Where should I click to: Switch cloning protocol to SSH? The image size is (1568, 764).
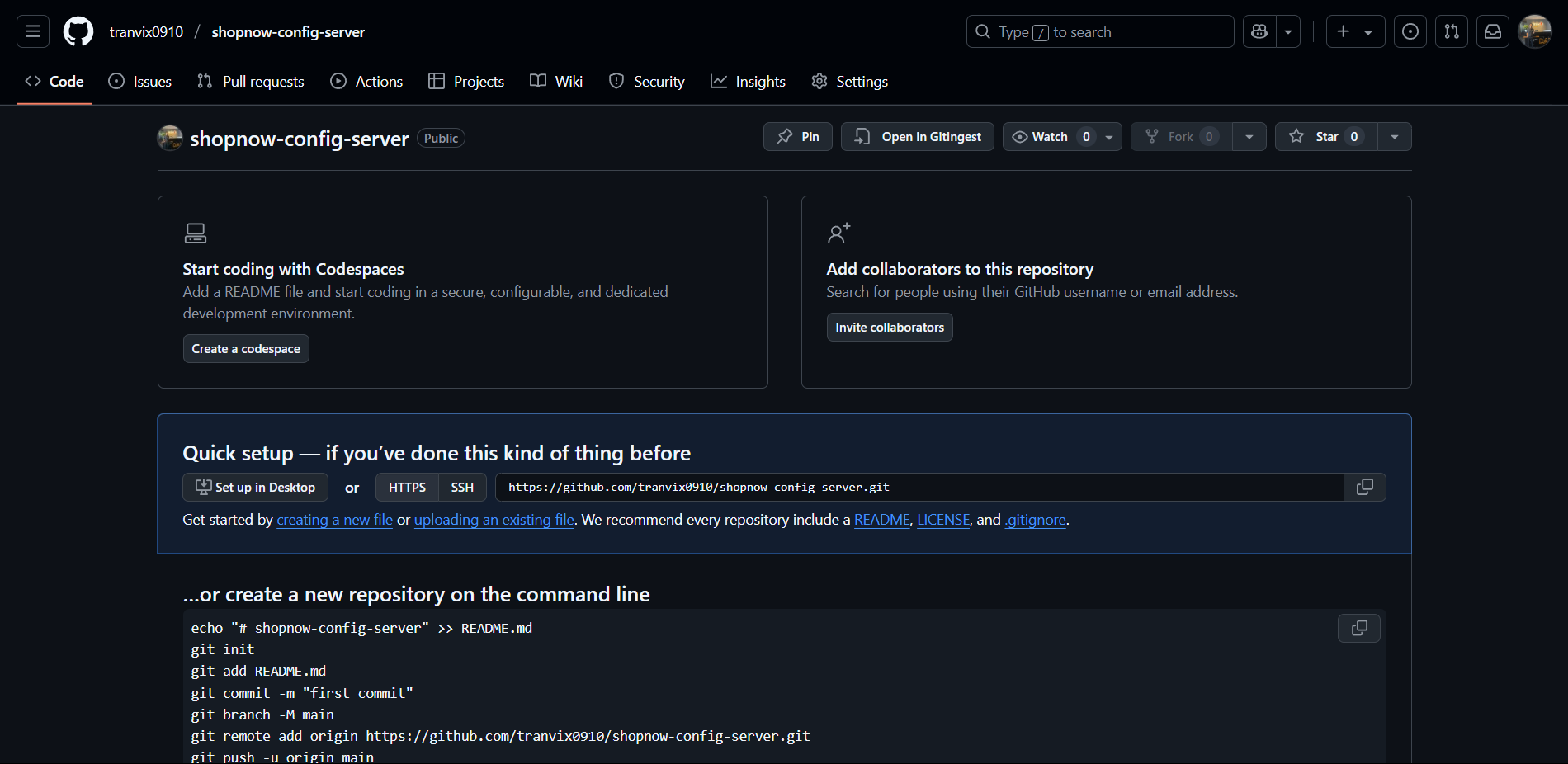461,487
